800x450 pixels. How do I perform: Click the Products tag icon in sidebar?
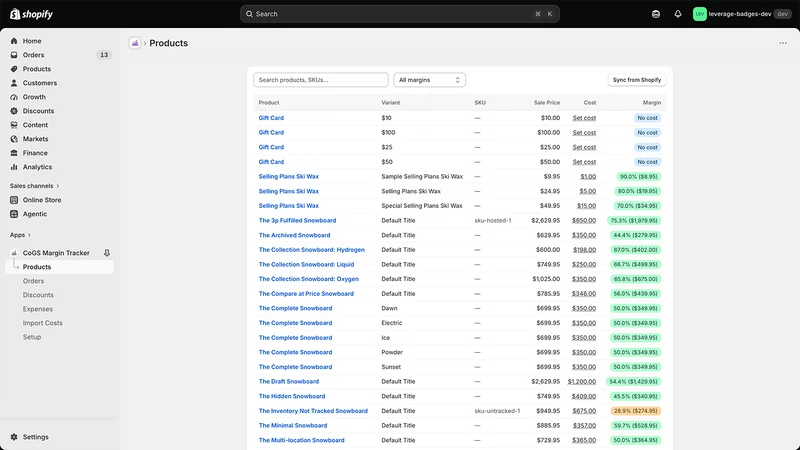click(x=14, y=69)
